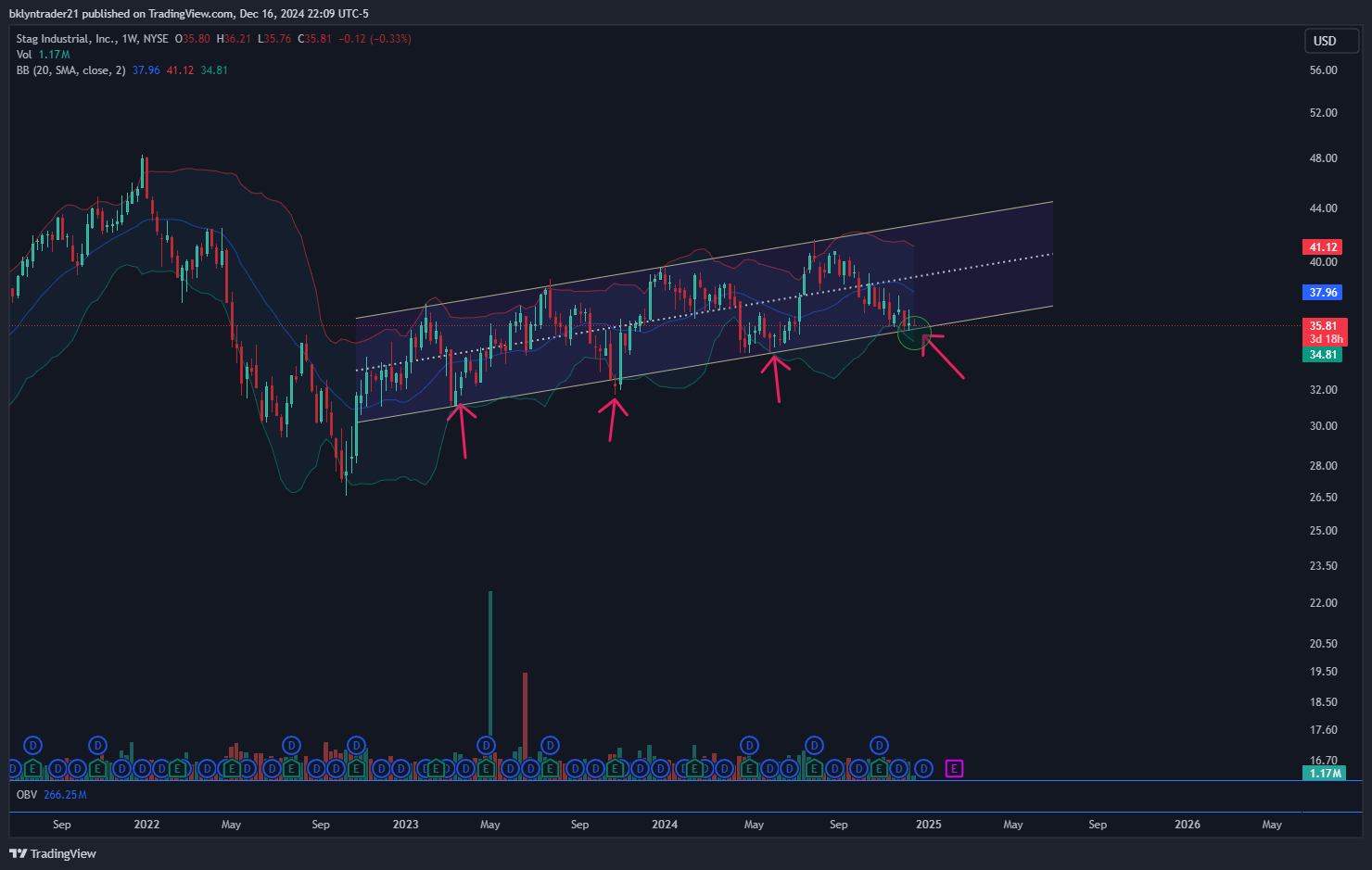Image resolution: width=1372 pixels, height=870 pixels.
Task: Click the TradingView logo at bottom left
Action: [53, 853]
